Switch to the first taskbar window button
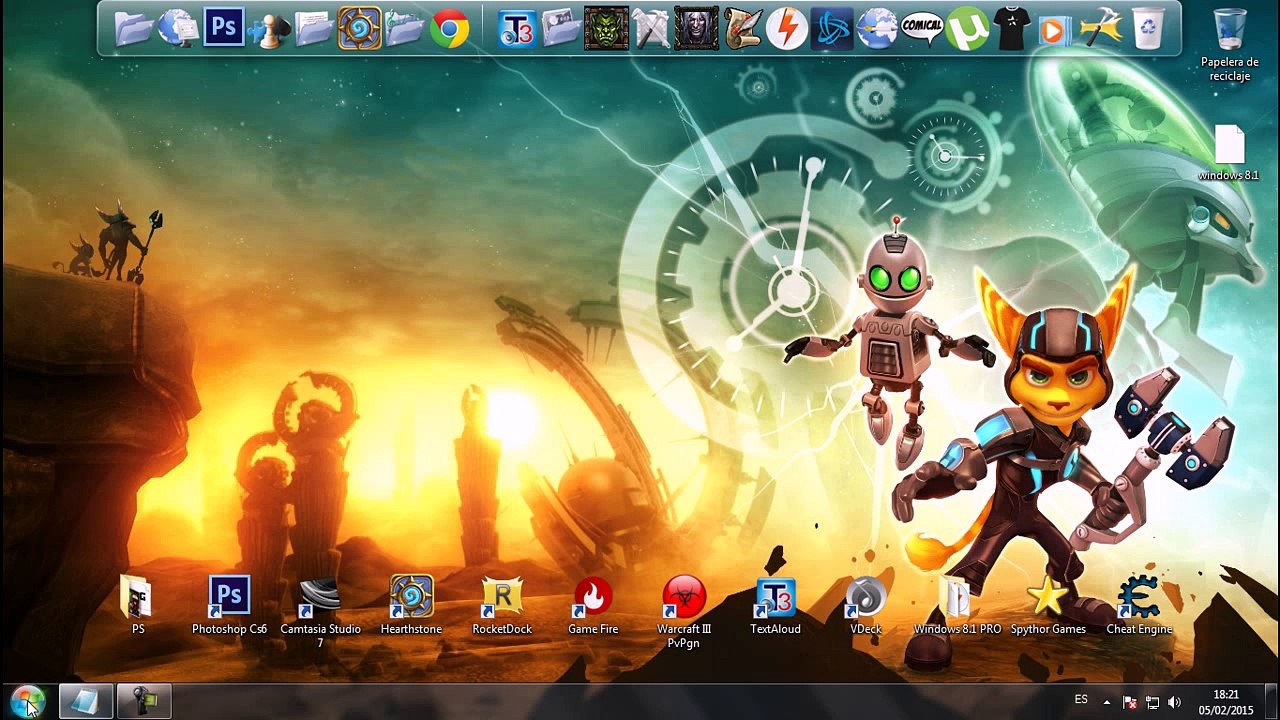This screenshot has width=1280, height=720. tap(85, 701)
